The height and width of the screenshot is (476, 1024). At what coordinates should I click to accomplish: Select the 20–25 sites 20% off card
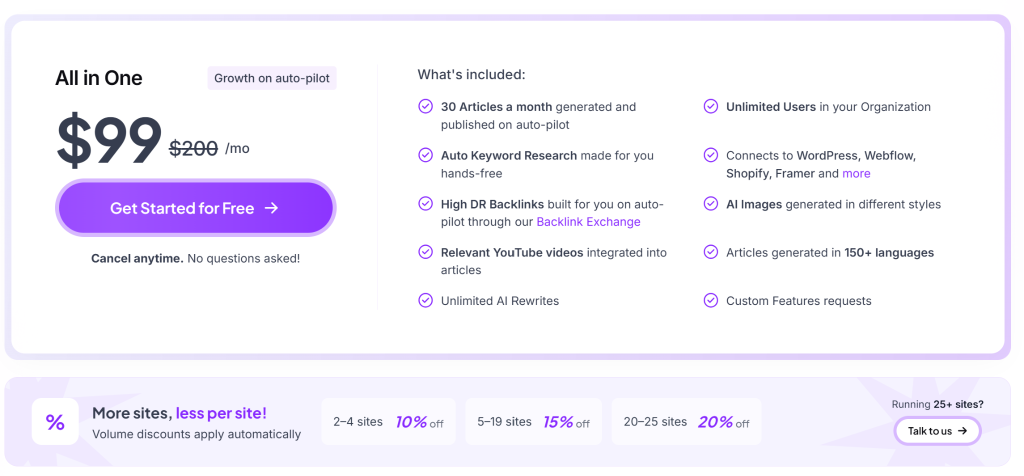pos(686,422)
